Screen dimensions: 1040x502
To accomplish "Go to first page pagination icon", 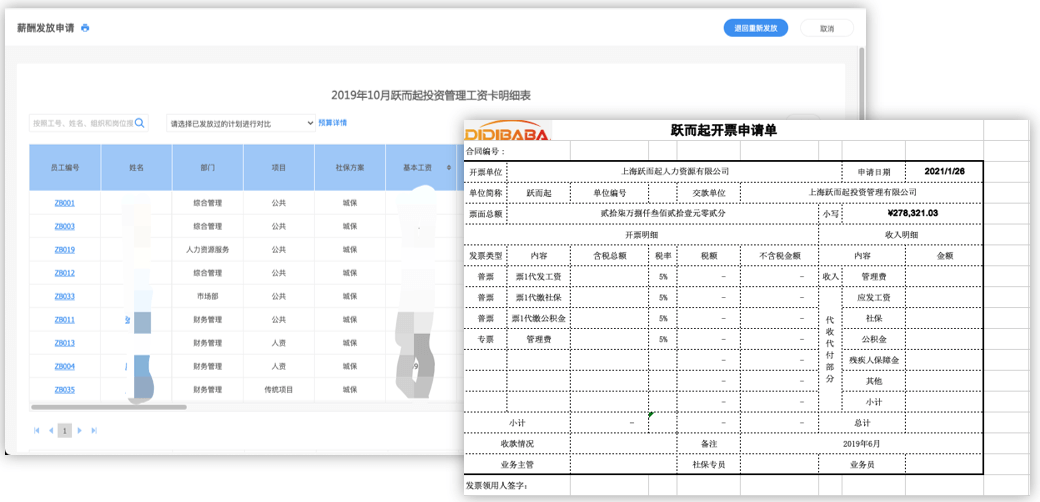I will click(x=37, y=430).
